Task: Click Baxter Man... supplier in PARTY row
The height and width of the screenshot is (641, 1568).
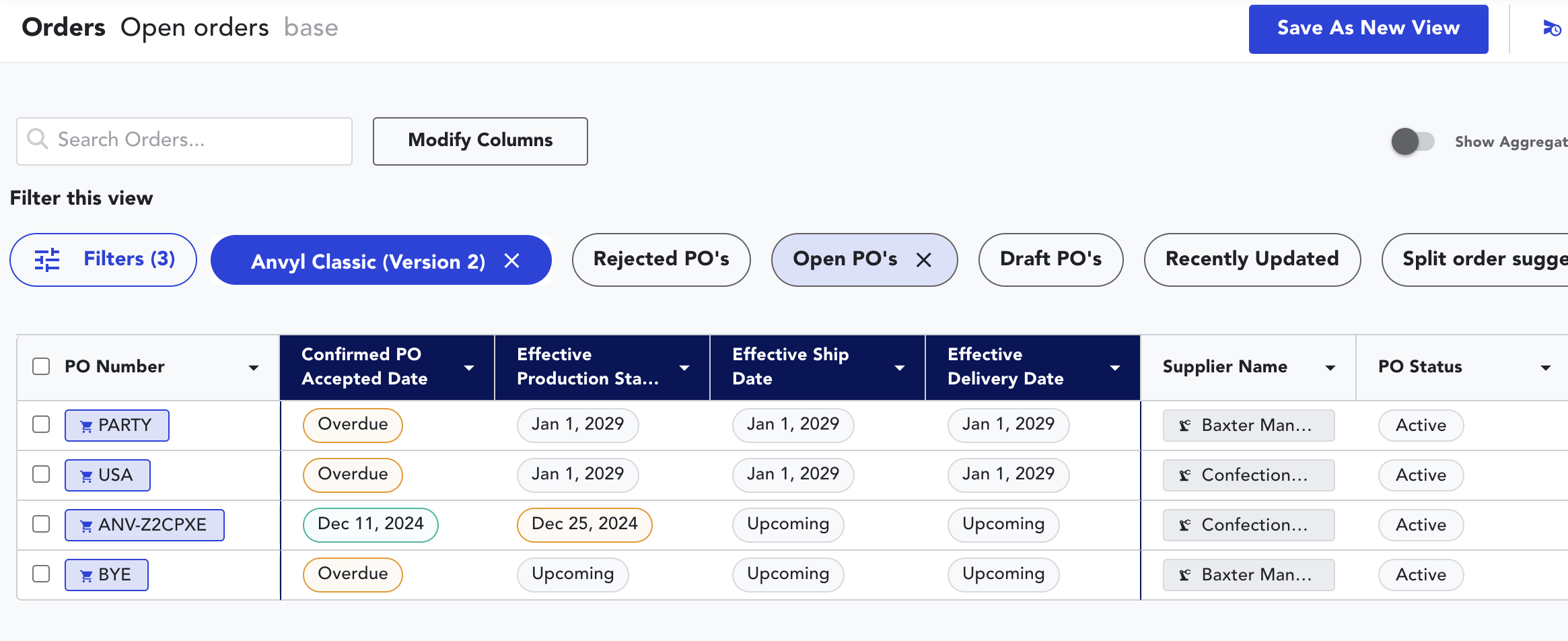Action: [x=1249, y=426]
